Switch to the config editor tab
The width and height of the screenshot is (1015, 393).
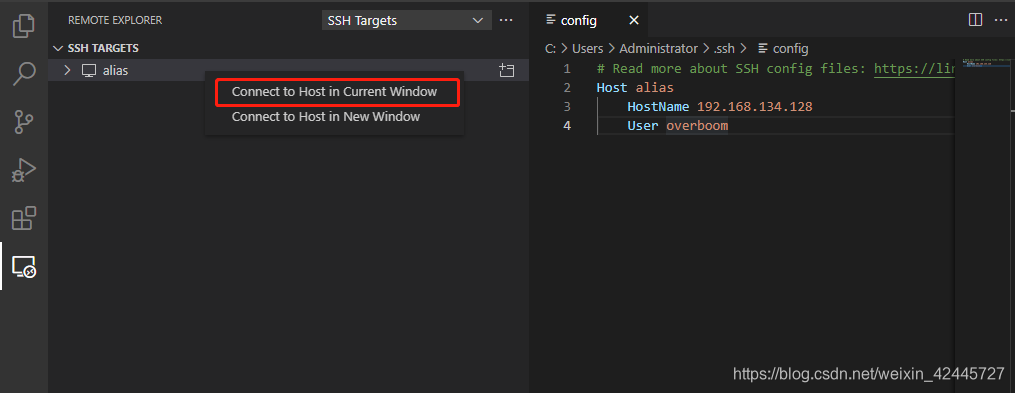point(579,20)
